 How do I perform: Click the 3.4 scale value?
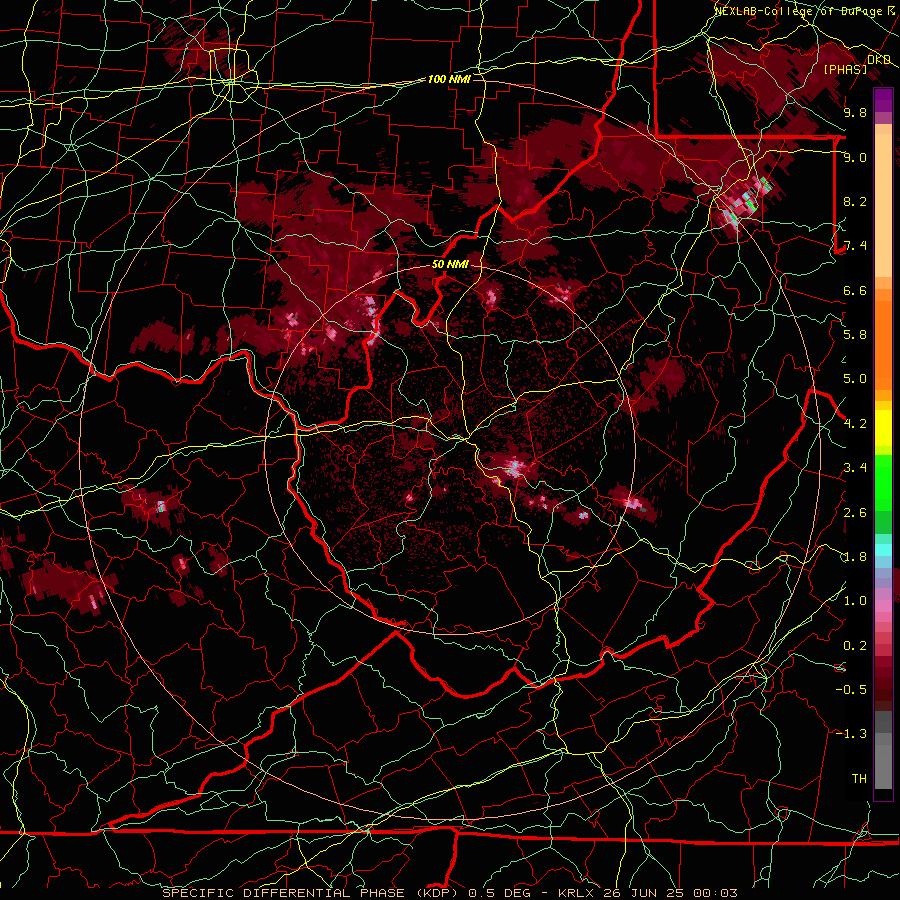[x=855, y=468]
